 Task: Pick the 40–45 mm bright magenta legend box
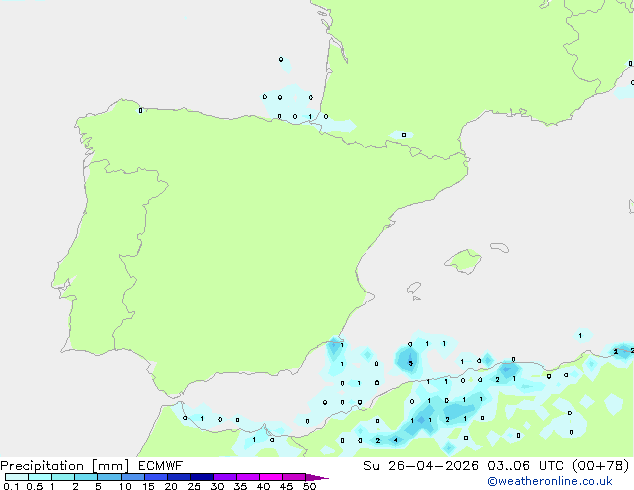[271, 477]
